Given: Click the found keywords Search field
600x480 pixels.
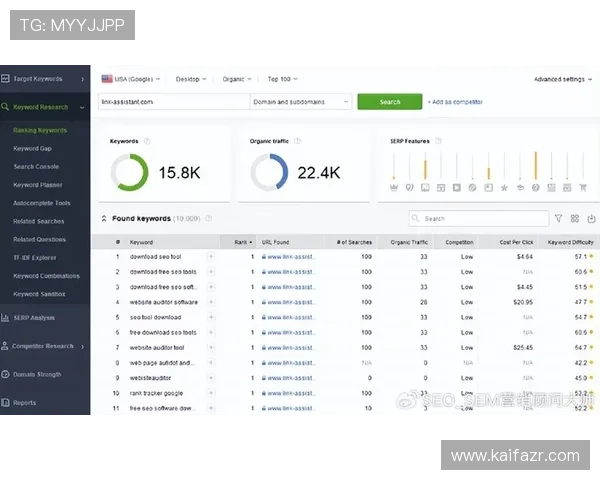Looking at the screenshot, I should click(x=478, y=218).
